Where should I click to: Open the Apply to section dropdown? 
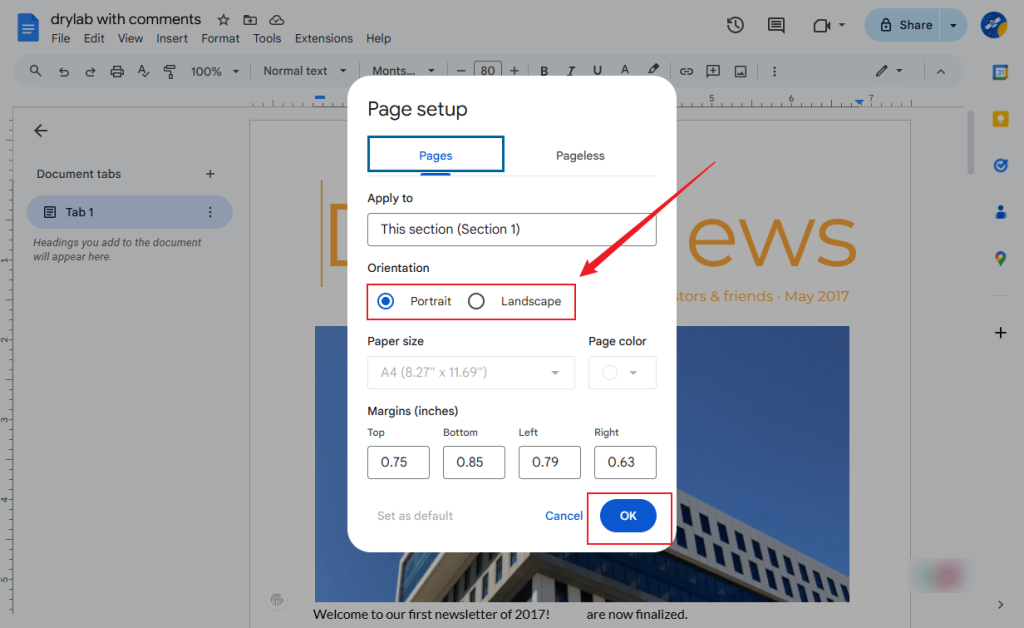tap(511, 229)
